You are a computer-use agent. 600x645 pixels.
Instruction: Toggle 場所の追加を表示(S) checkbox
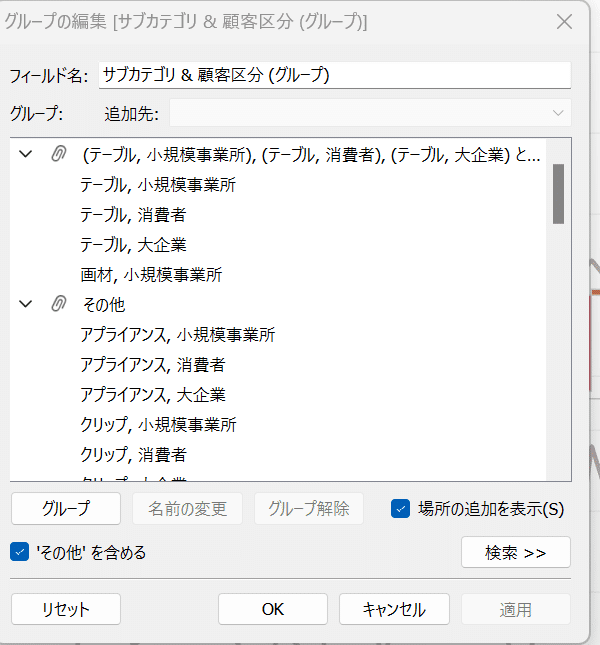pos(400,509)
